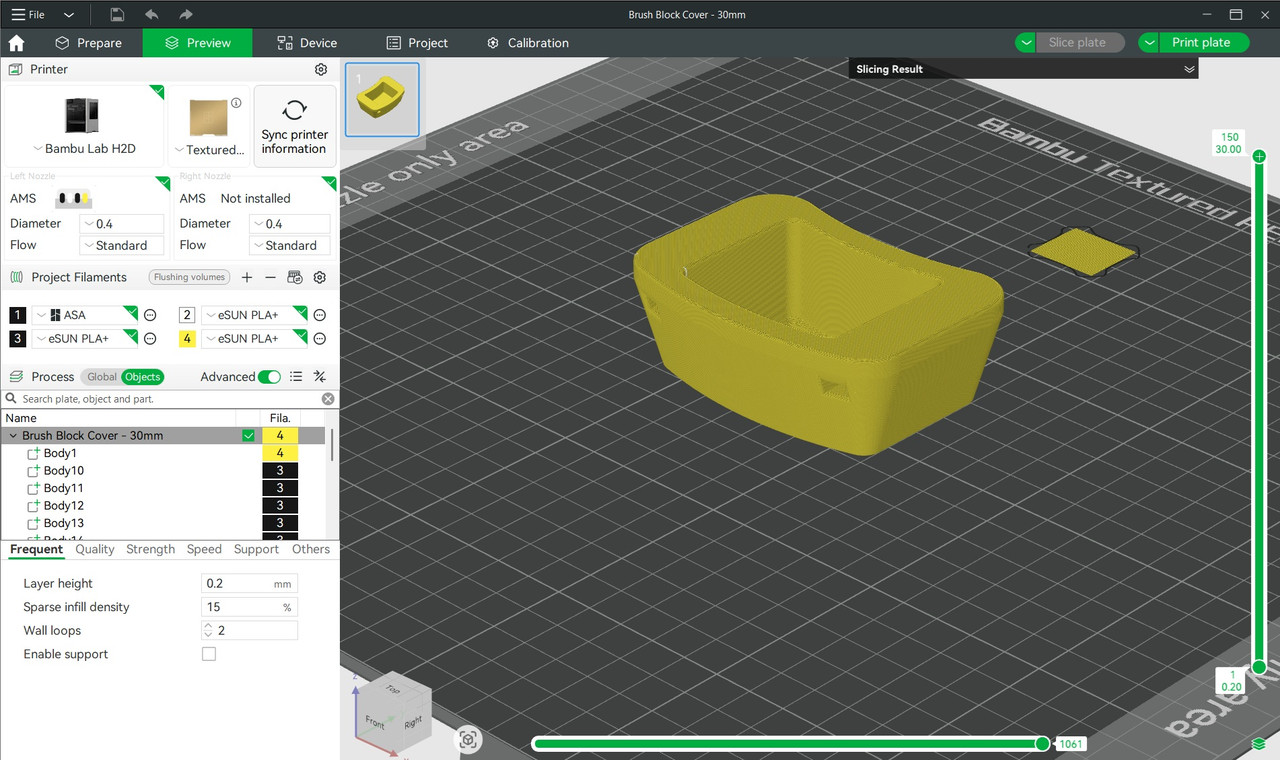Go to the Home screen icon
Screen dimensions: 1280x760
click(16, 43)
